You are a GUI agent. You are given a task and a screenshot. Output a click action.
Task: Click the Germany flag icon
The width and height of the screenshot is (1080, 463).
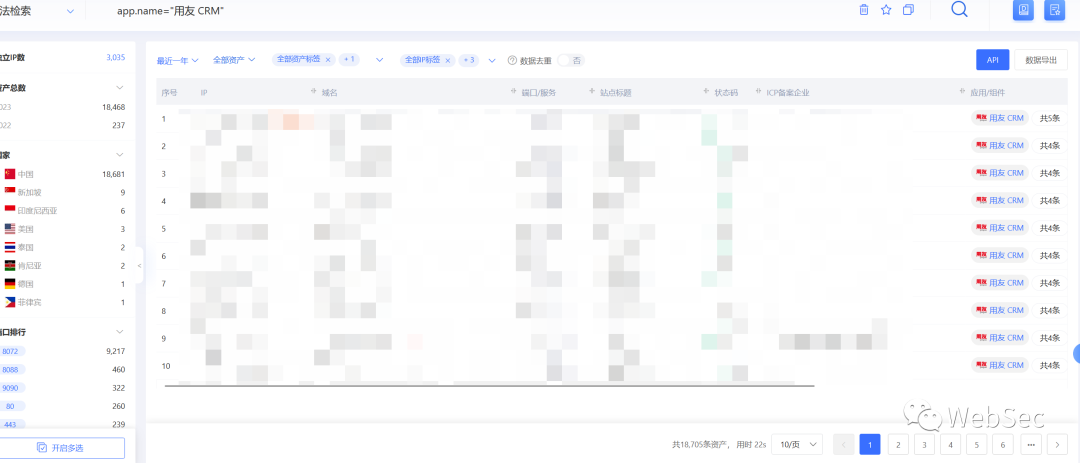(x=10, y=283)
